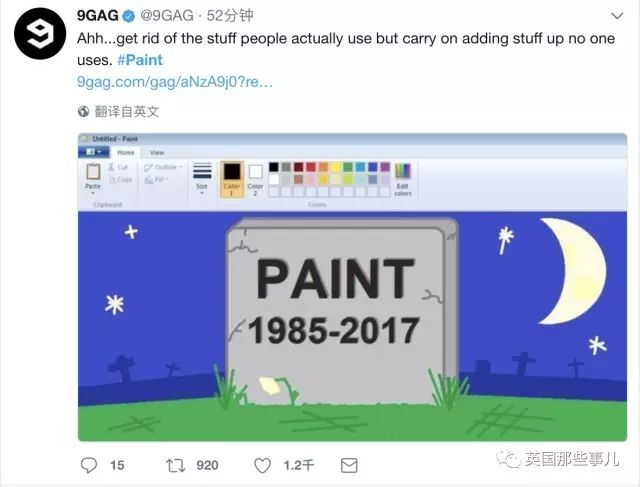Share the tweet via envelope message icon
Image resolution: width=640 pixels, height=487 pixels.
click(349, 465)
